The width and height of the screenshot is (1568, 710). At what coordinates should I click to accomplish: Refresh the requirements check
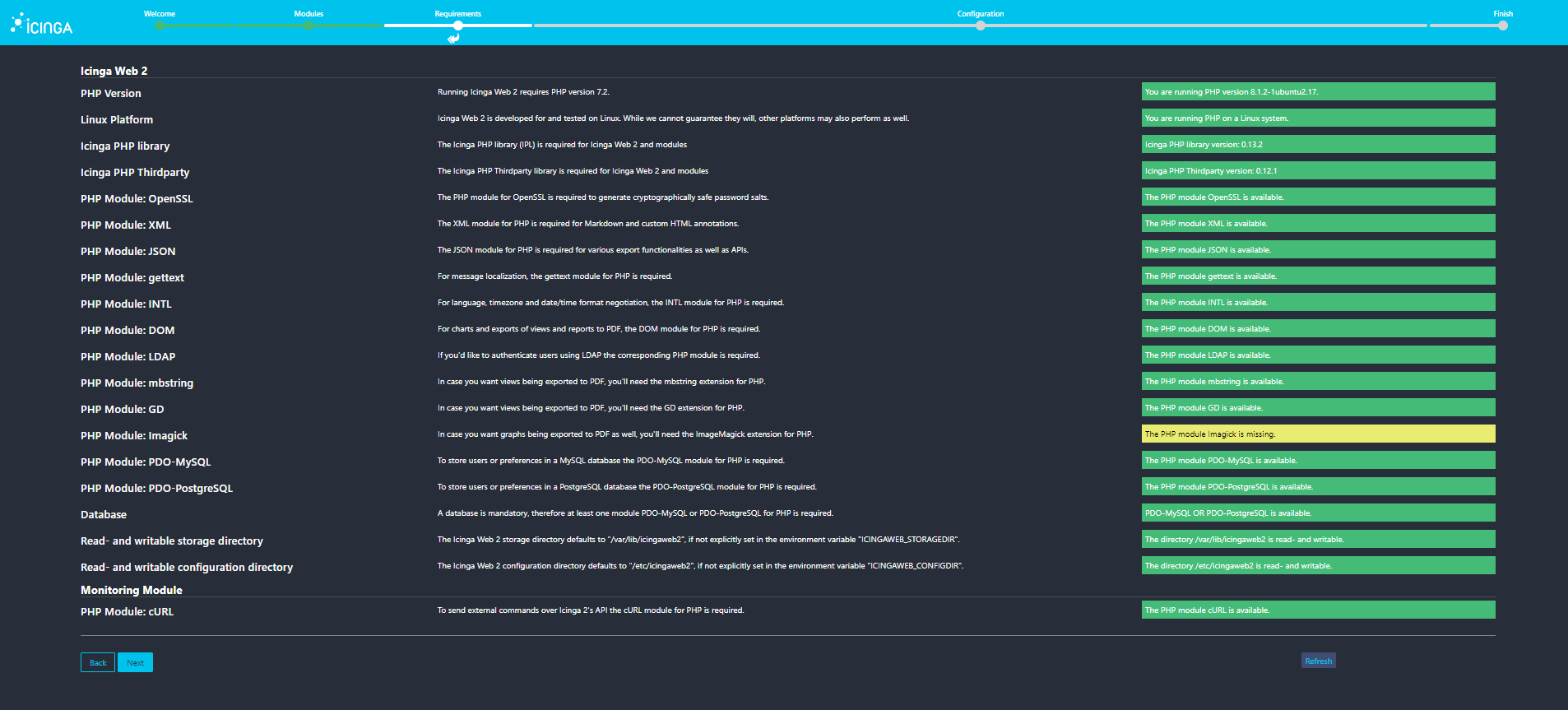click(x=1318, y=661)
